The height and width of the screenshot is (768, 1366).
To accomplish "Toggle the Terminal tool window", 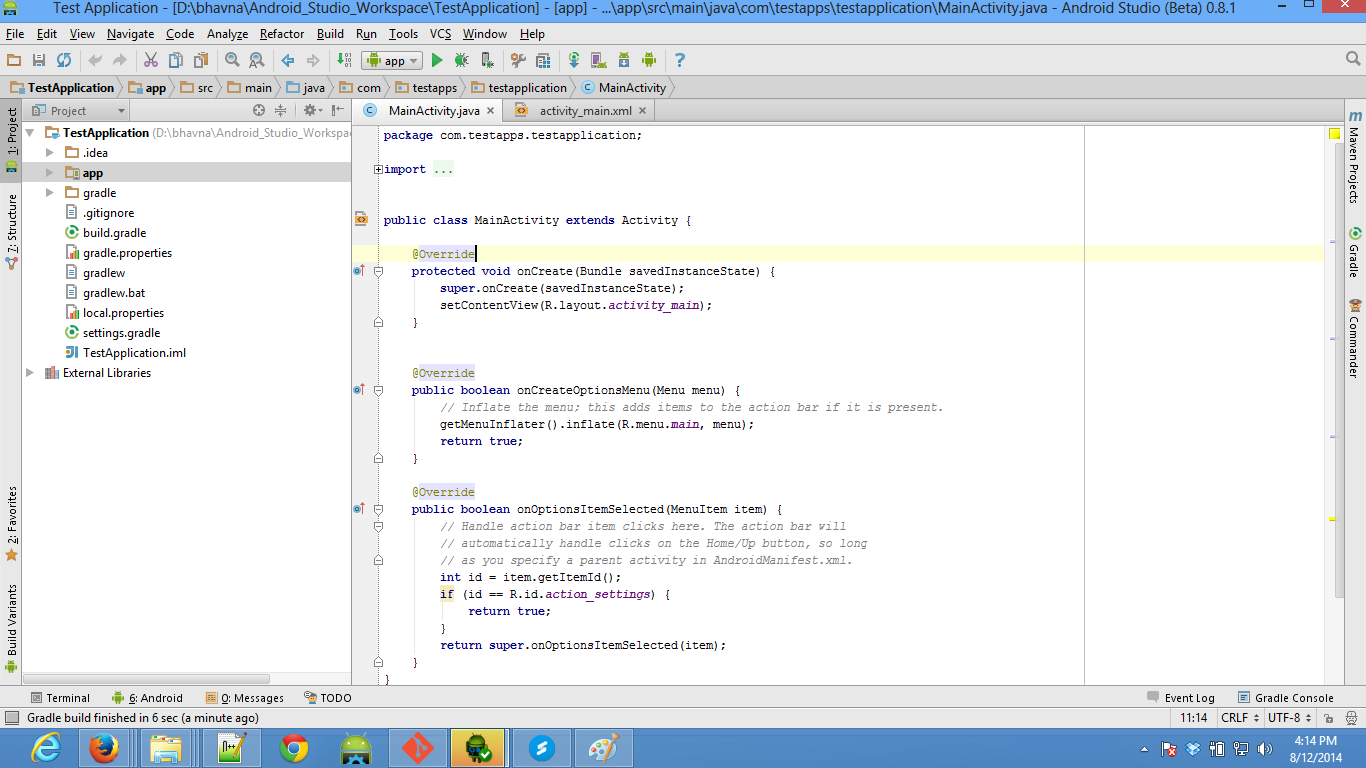I will [60, 698].
